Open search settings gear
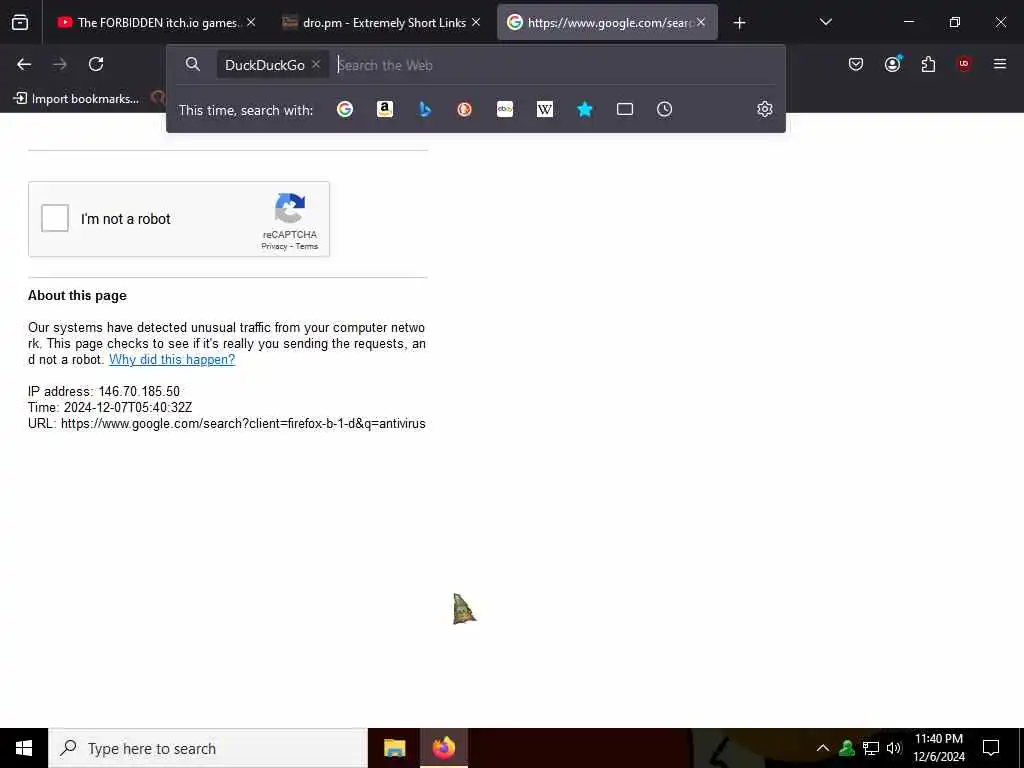 pos(765,109)
